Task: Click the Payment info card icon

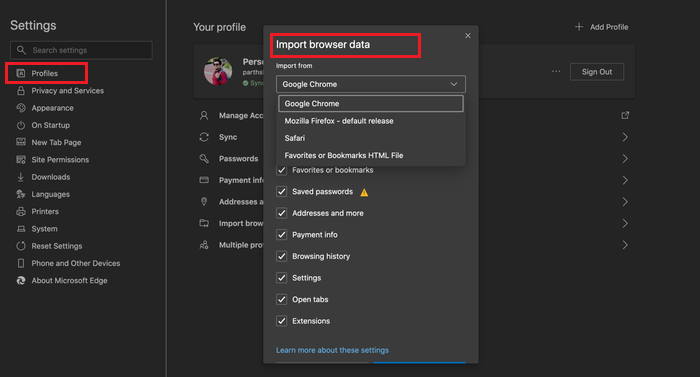Action: pyautogui.click(x=204, y=180)
